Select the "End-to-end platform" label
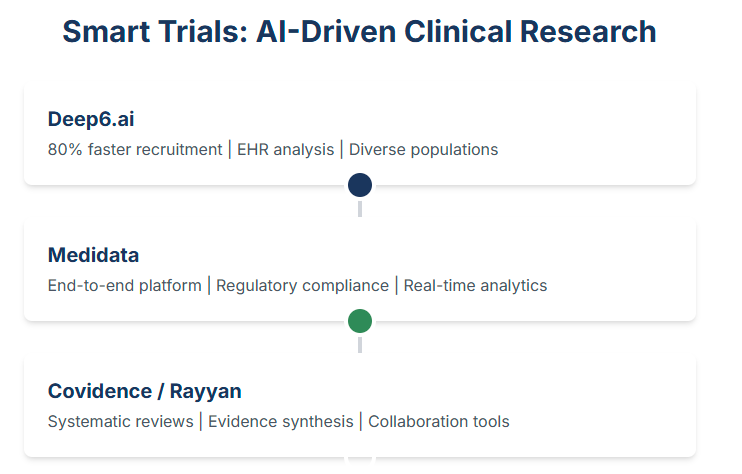The height and width of the screenshot is (474, 742). pos(124,286)
